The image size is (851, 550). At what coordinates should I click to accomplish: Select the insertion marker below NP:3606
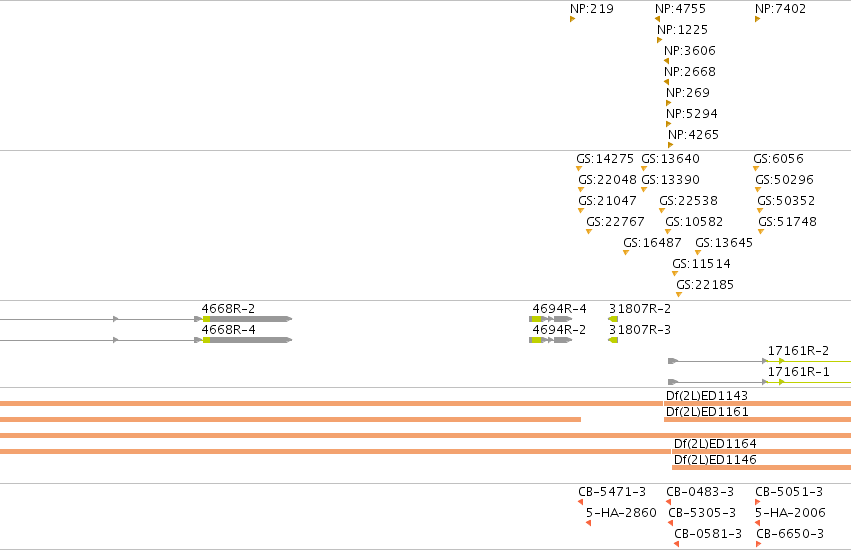[666, 61]
